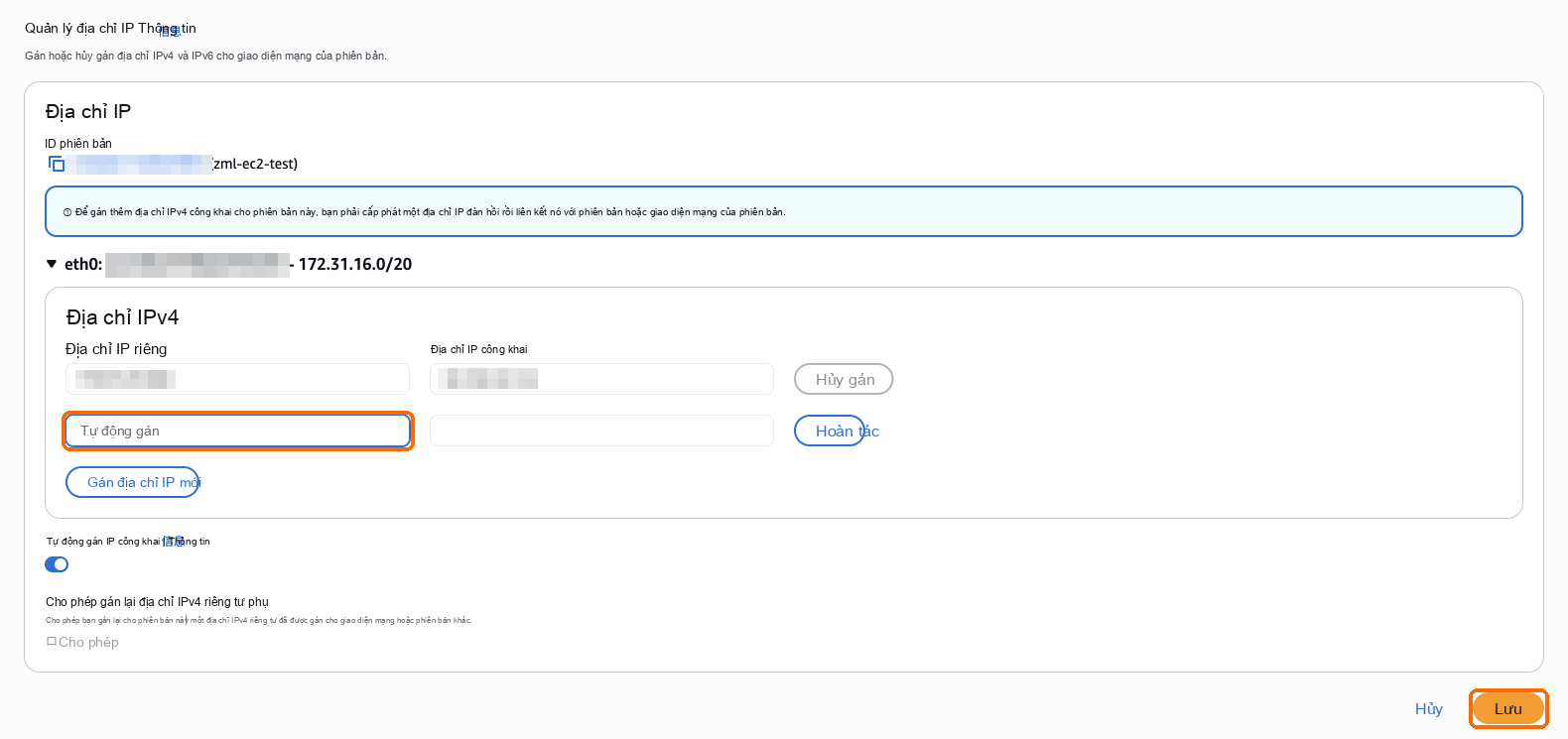Cancel with the "Hủy" link

(x=1429, y=709)
